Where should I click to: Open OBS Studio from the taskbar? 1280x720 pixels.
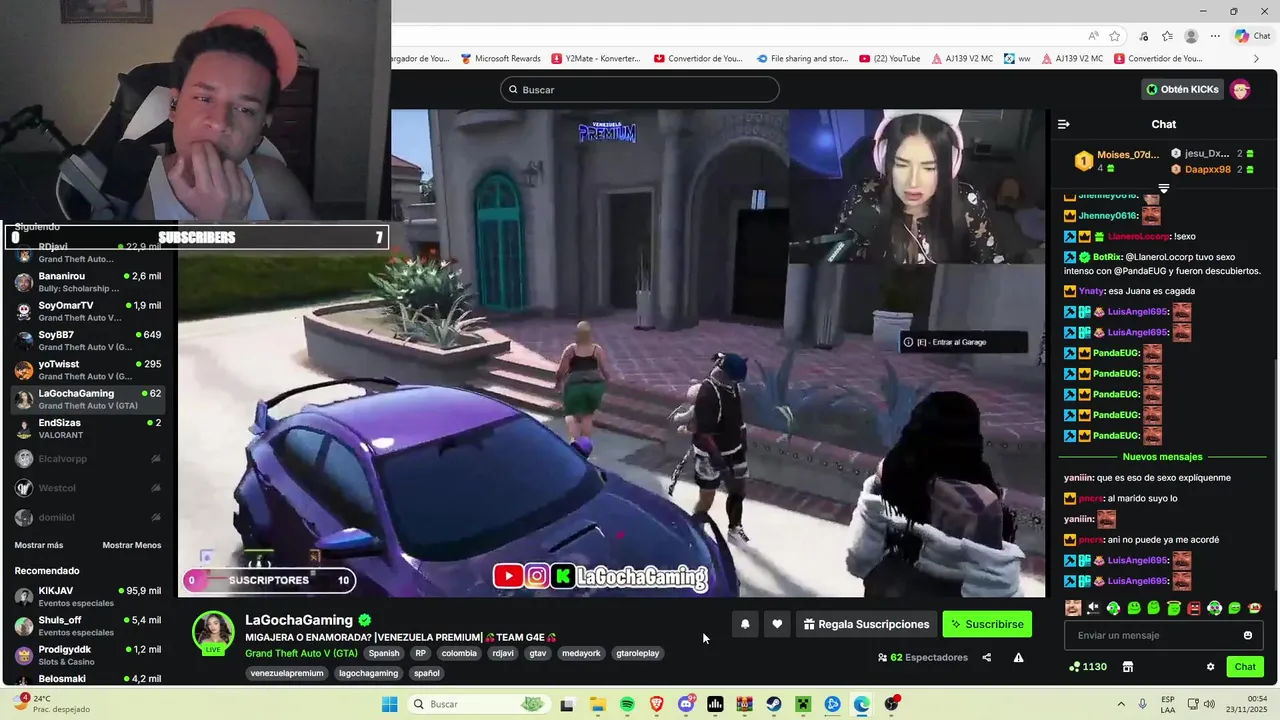pyautogui.click(x=891, y=704)
